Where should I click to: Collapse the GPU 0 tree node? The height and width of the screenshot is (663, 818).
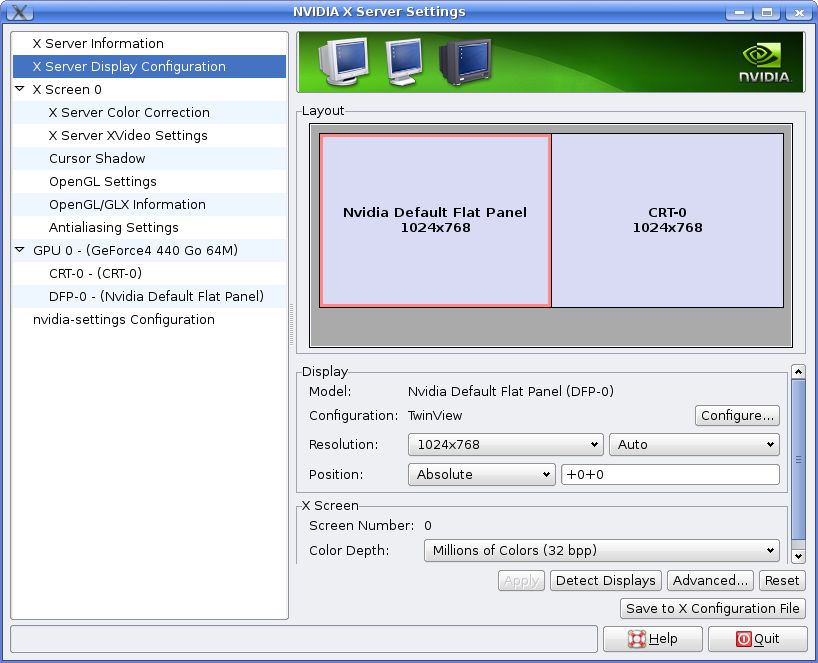tap(20, 250)
